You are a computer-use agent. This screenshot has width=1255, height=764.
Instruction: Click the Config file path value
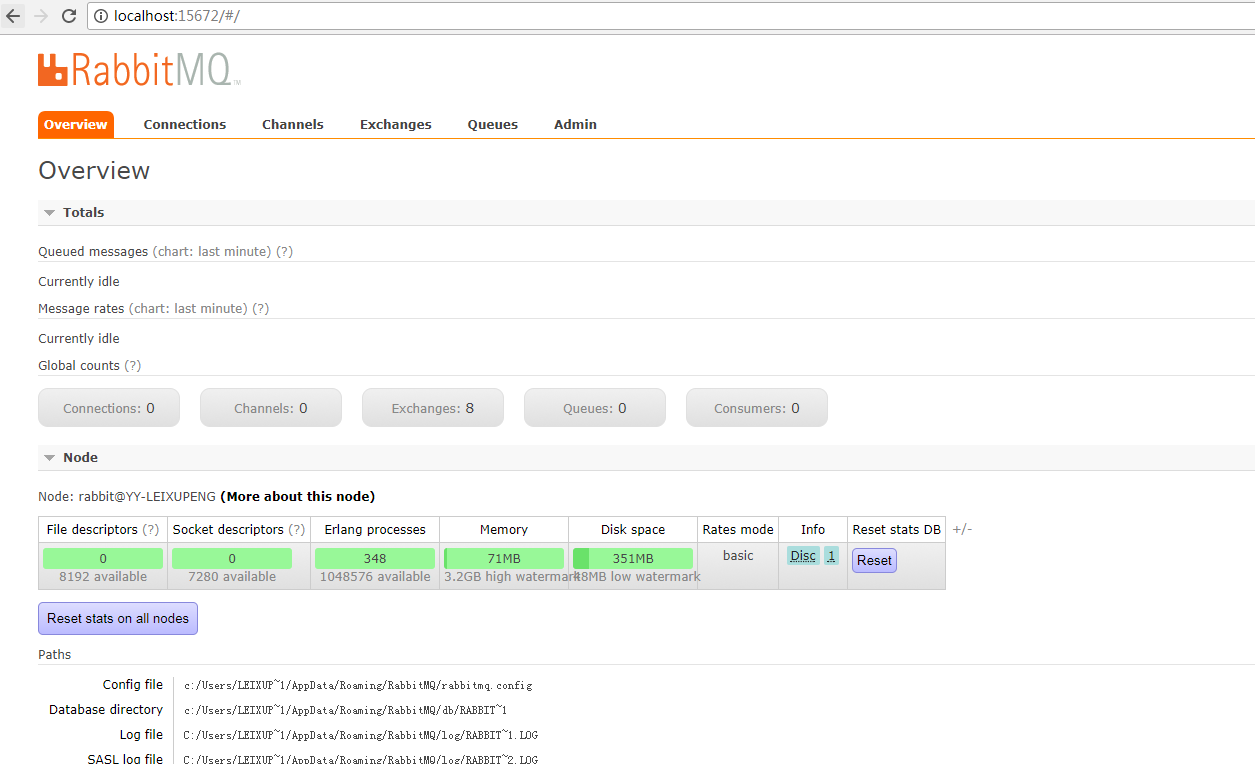tap(358, 686)
